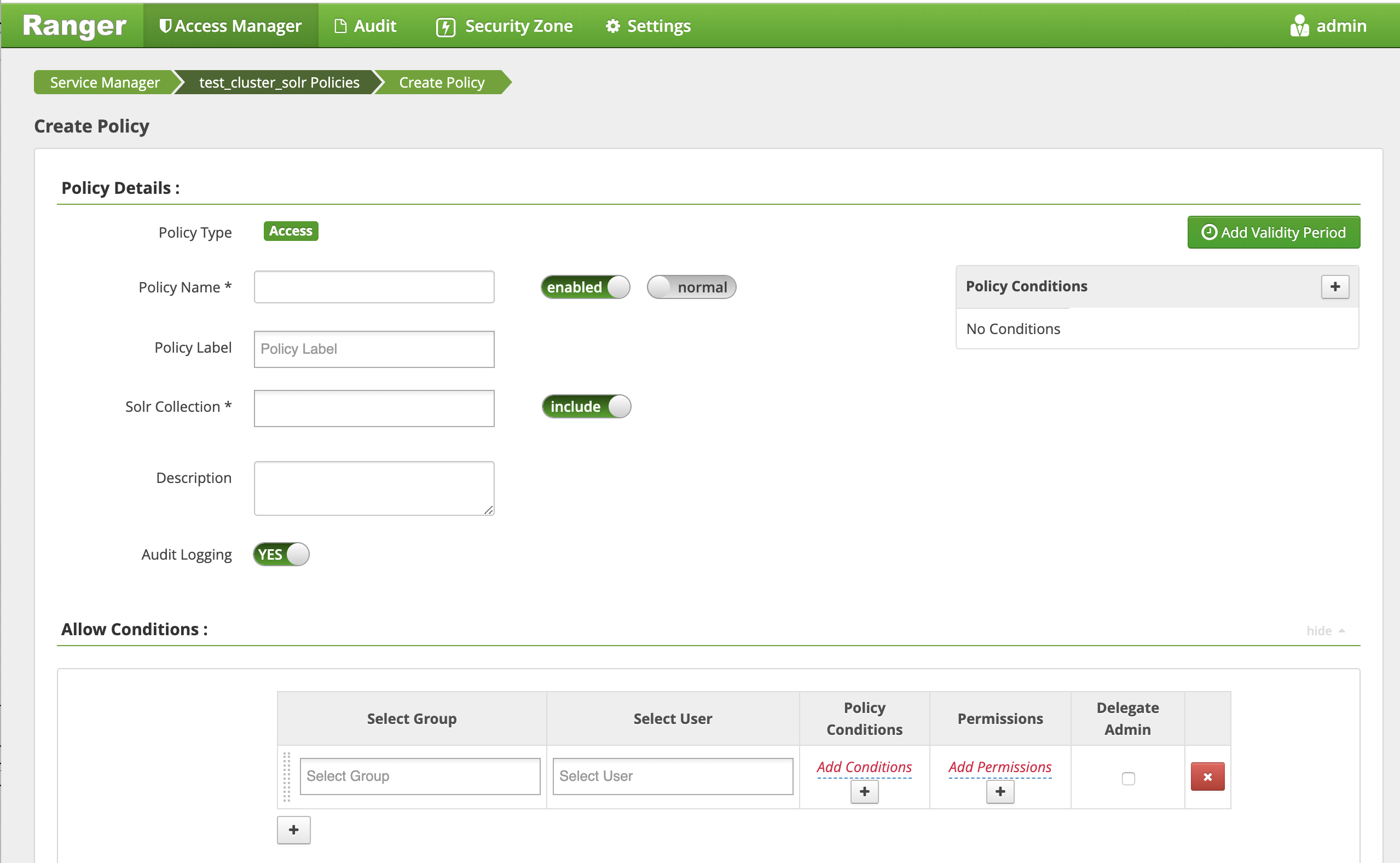Add a policy condition with plus button
The image size is (1400, 863).
(1335, 286)
